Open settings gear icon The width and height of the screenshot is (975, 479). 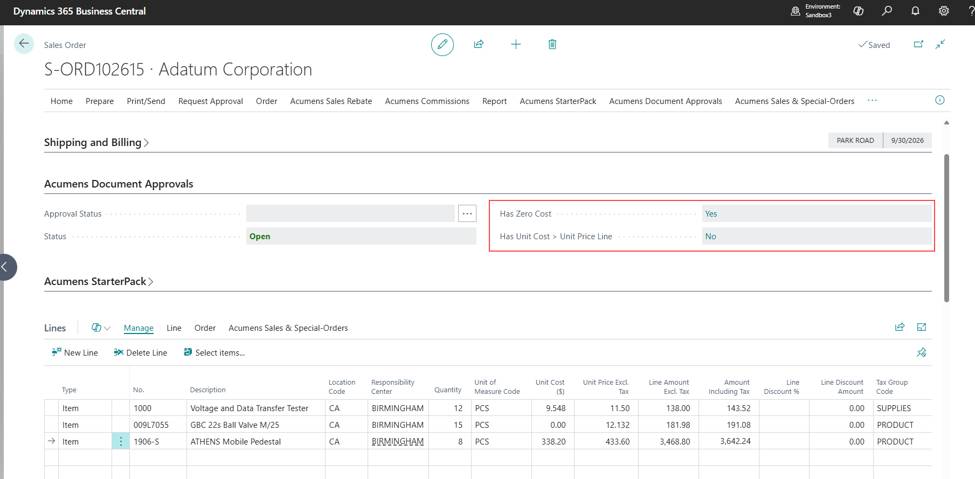[x=943, y=11]
